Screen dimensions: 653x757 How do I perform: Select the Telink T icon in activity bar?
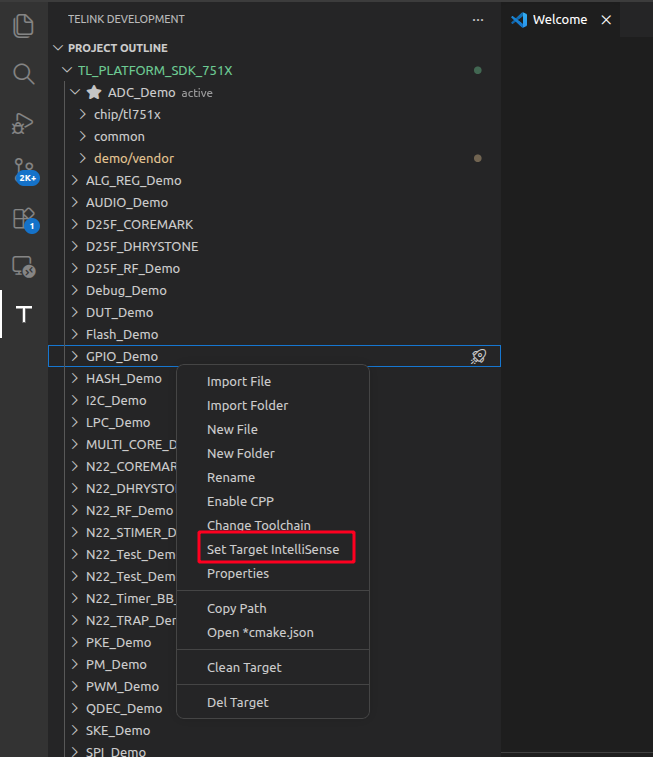(x=24, y=314)
